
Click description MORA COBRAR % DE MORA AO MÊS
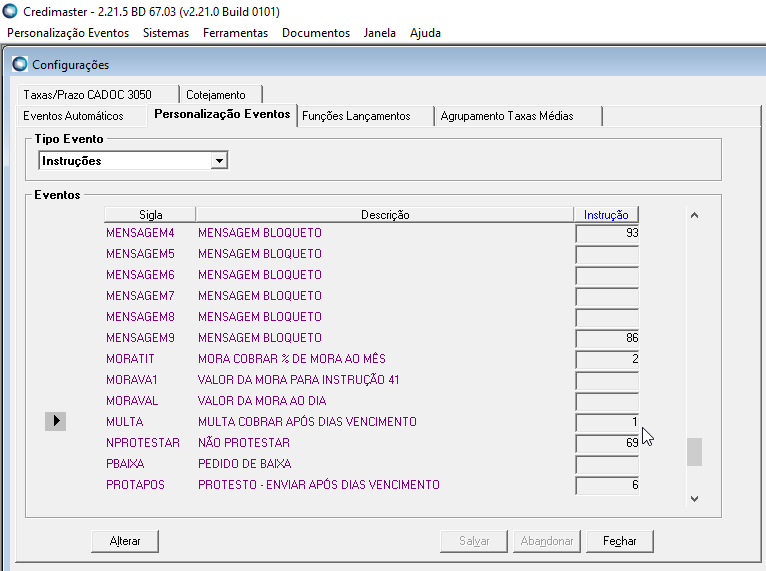coord(292,359)
